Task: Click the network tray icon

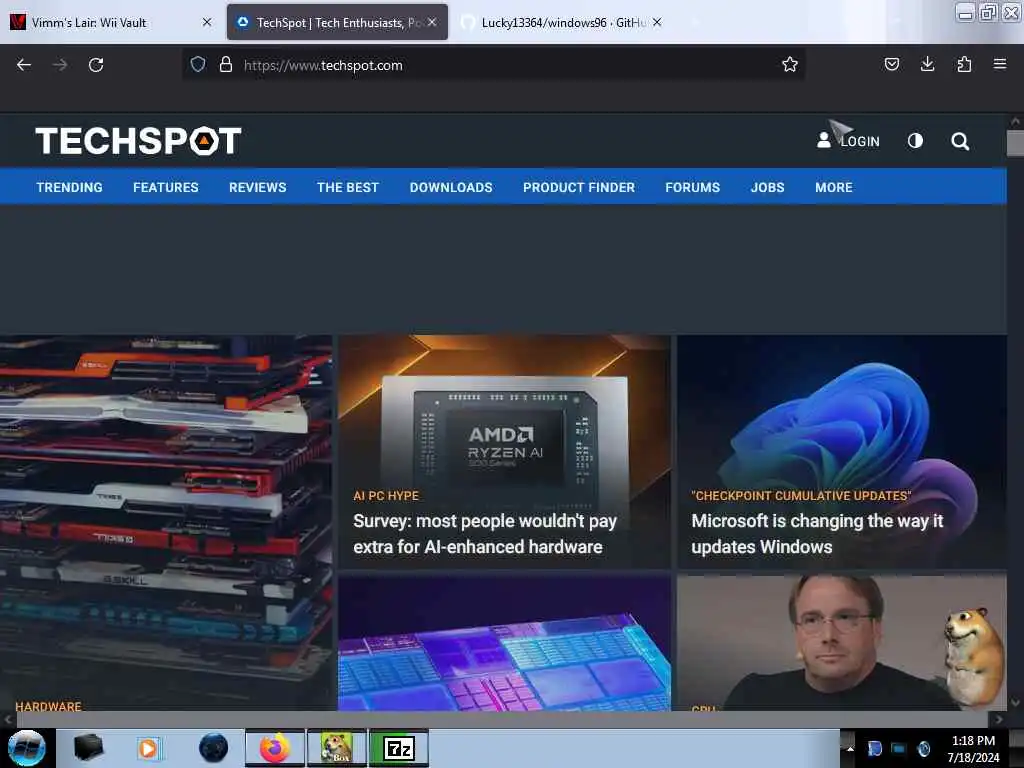Action: [x=899, y=748]
